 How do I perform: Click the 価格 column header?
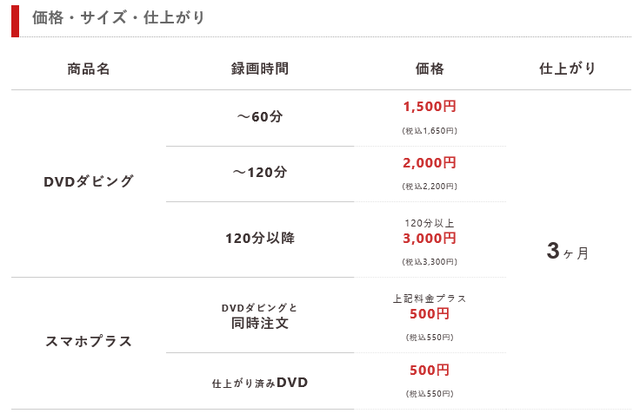pos(429,69)
